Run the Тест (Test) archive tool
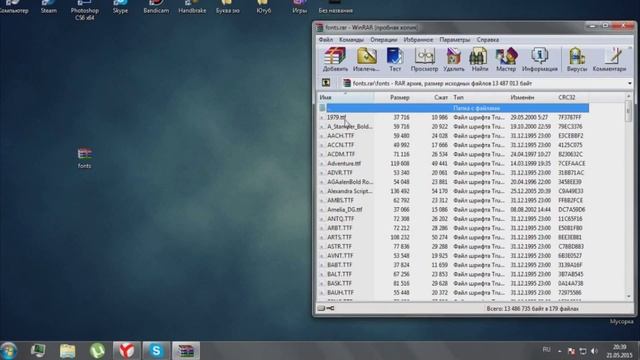640x360 pixels. pos(395,60)
